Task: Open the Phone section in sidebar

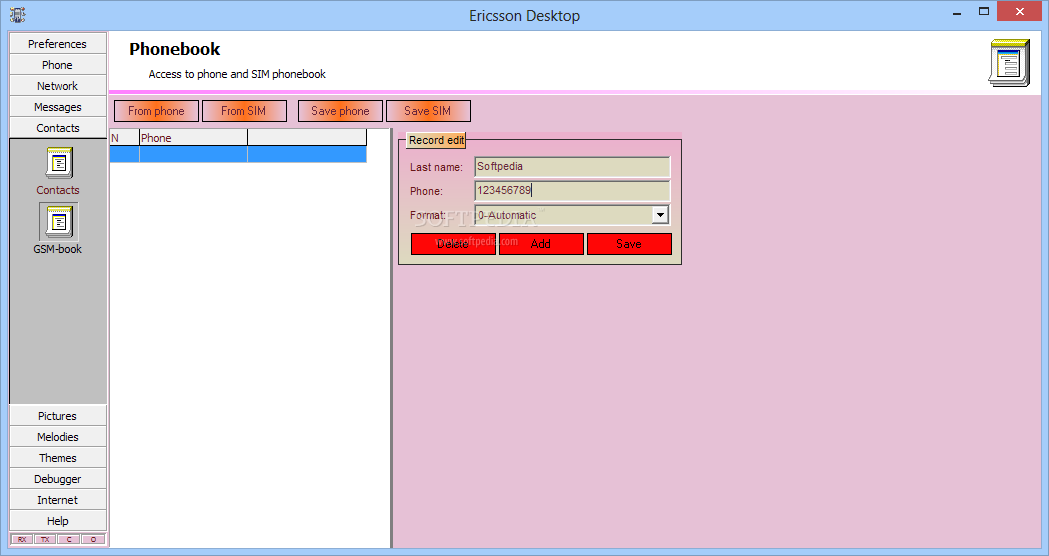Action: click(x=58, y=65)
